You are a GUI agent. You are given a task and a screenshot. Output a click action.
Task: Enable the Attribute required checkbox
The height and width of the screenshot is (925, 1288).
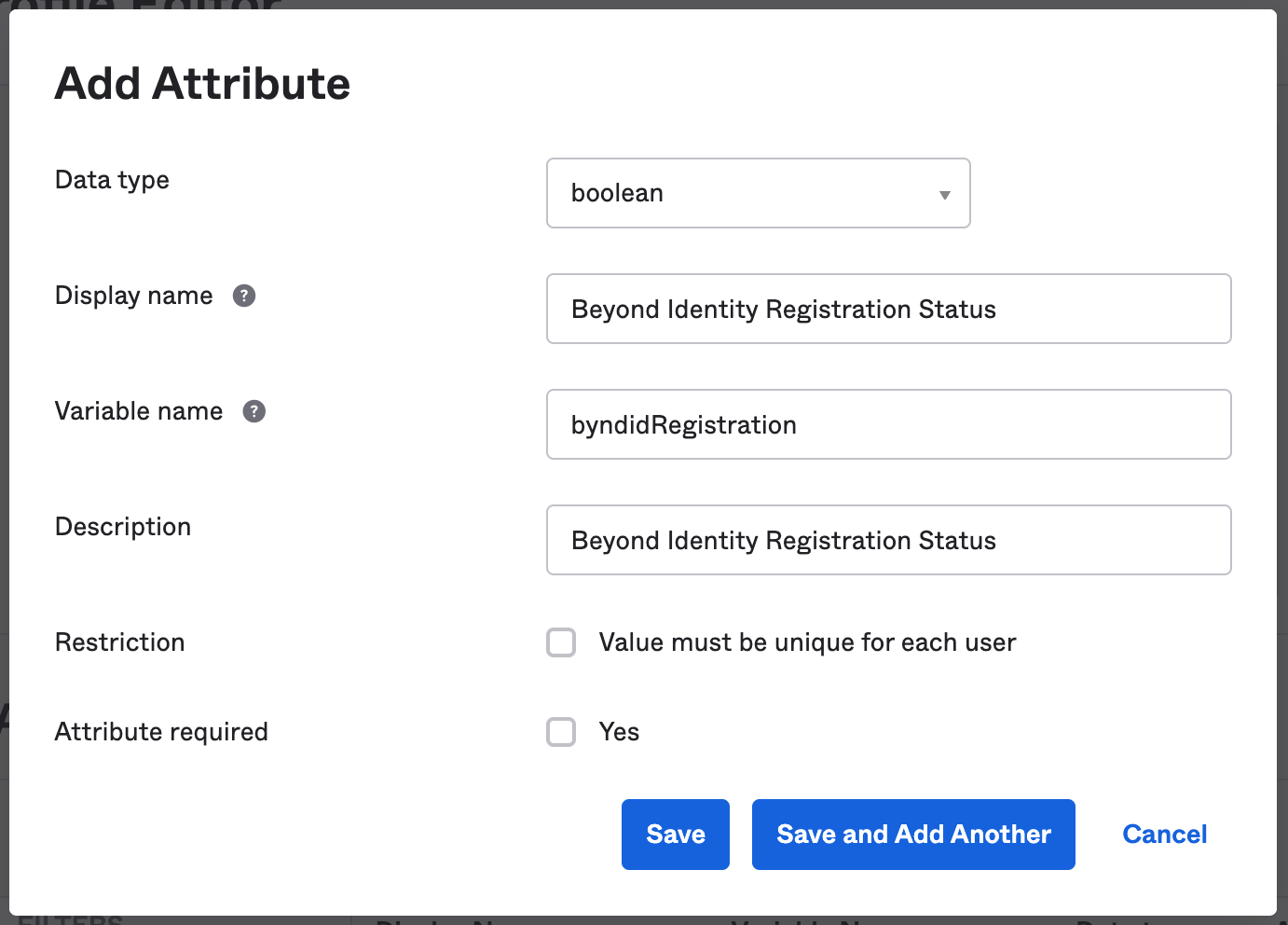coord(561,732)
